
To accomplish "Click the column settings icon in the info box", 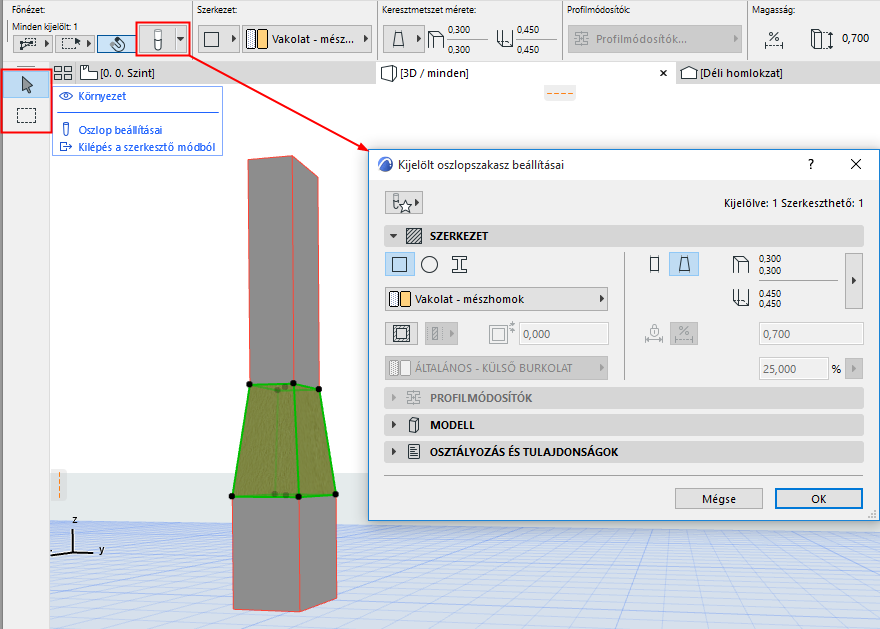I will [x=156, y=41].
